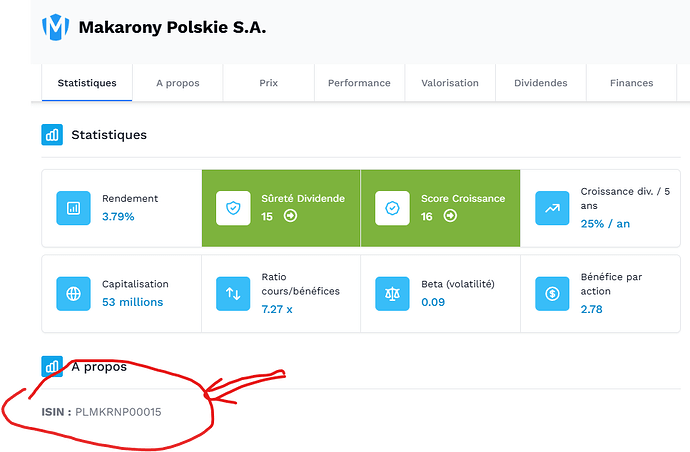
Task: Click the Capitalisation globe icon
Action: [73, 294]
